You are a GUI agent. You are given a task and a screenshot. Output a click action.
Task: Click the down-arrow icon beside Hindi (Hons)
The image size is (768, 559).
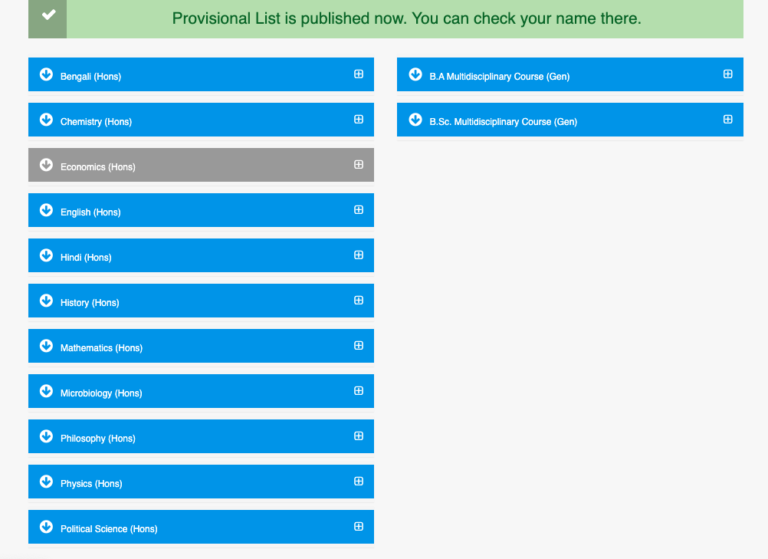tap(46, 256)
